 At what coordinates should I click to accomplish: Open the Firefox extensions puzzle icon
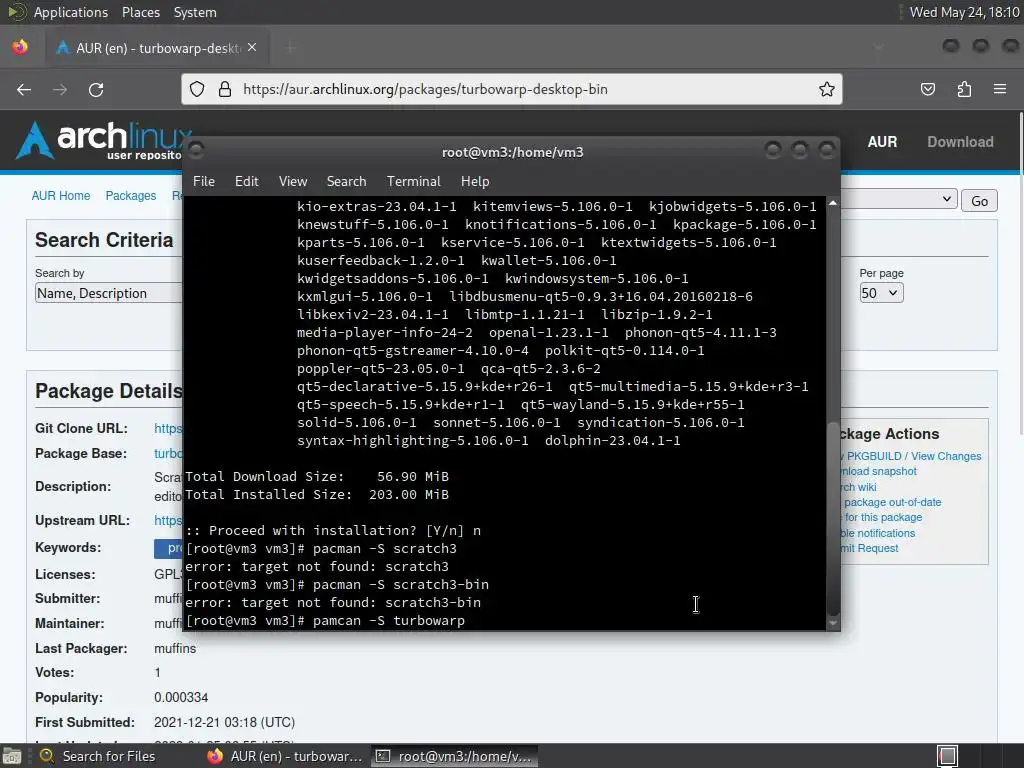click(964, 89)
